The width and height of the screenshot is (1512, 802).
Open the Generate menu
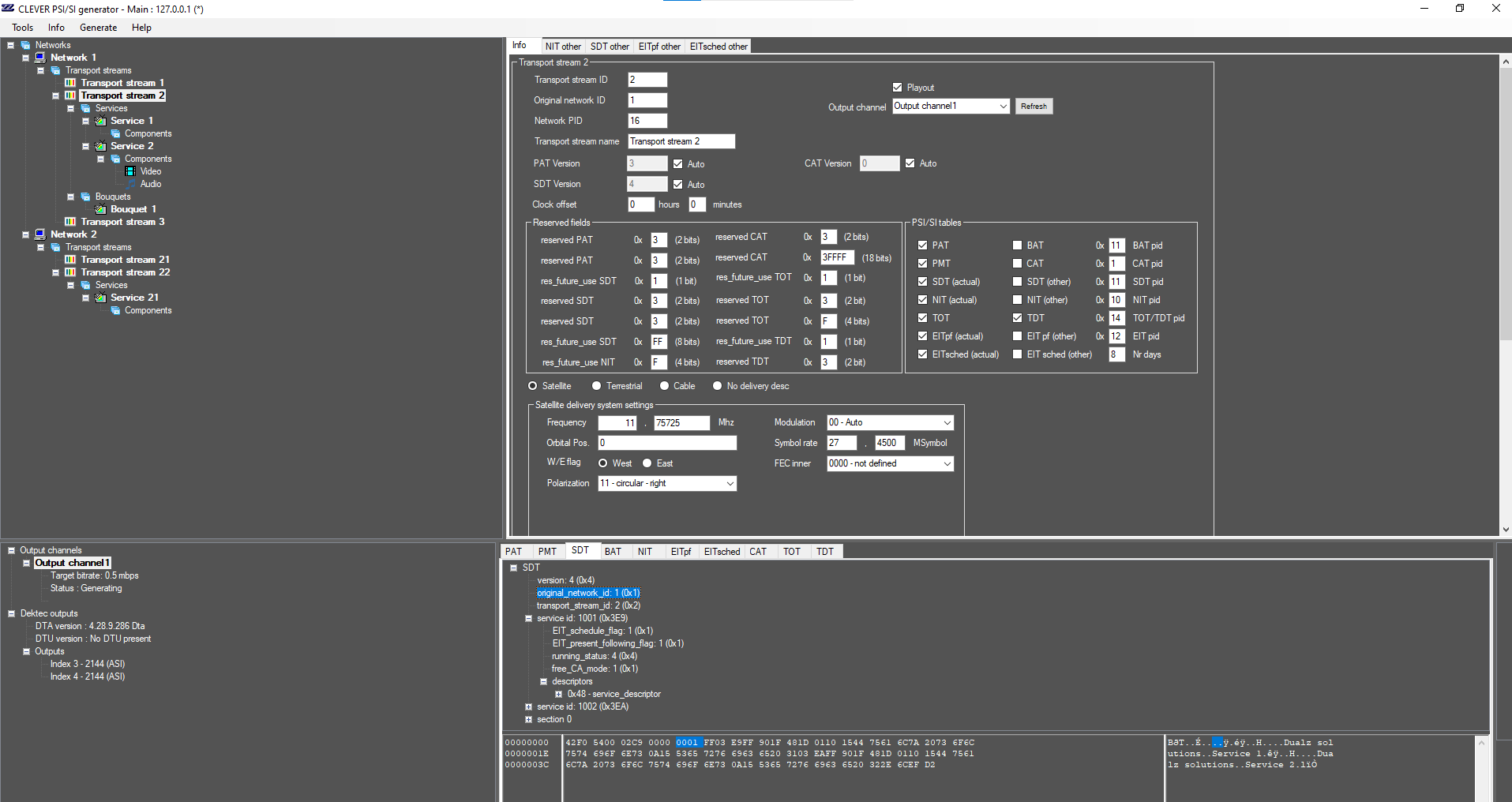(x=98, y=28)
